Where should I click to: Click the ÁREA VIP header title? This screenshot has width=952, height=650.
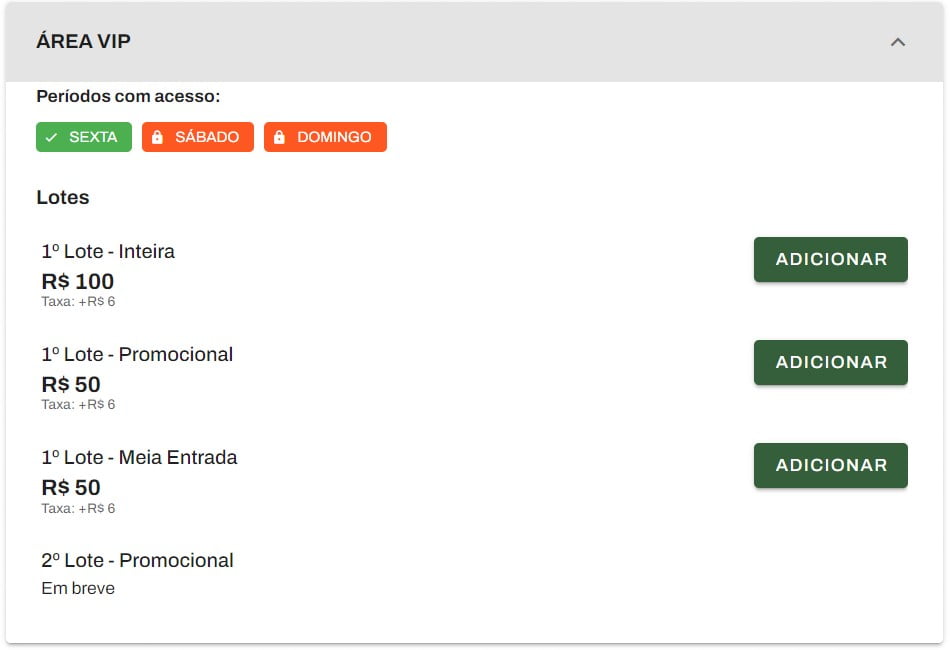click(x=83, y=41)
